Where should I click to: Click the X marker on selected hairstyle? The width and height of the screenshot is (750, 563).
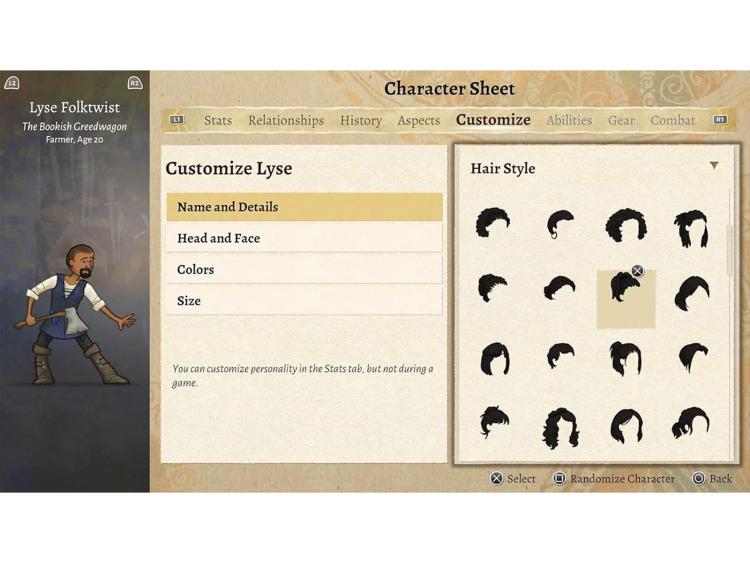click(637, 271)
